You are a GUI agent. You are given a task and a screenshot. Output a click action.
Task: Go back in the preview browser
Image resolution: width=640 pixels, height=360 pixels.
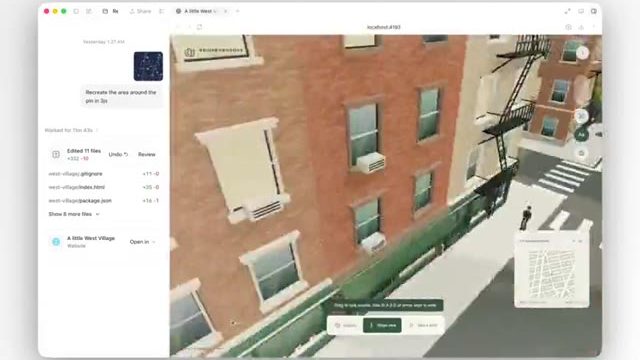point(178,27)
